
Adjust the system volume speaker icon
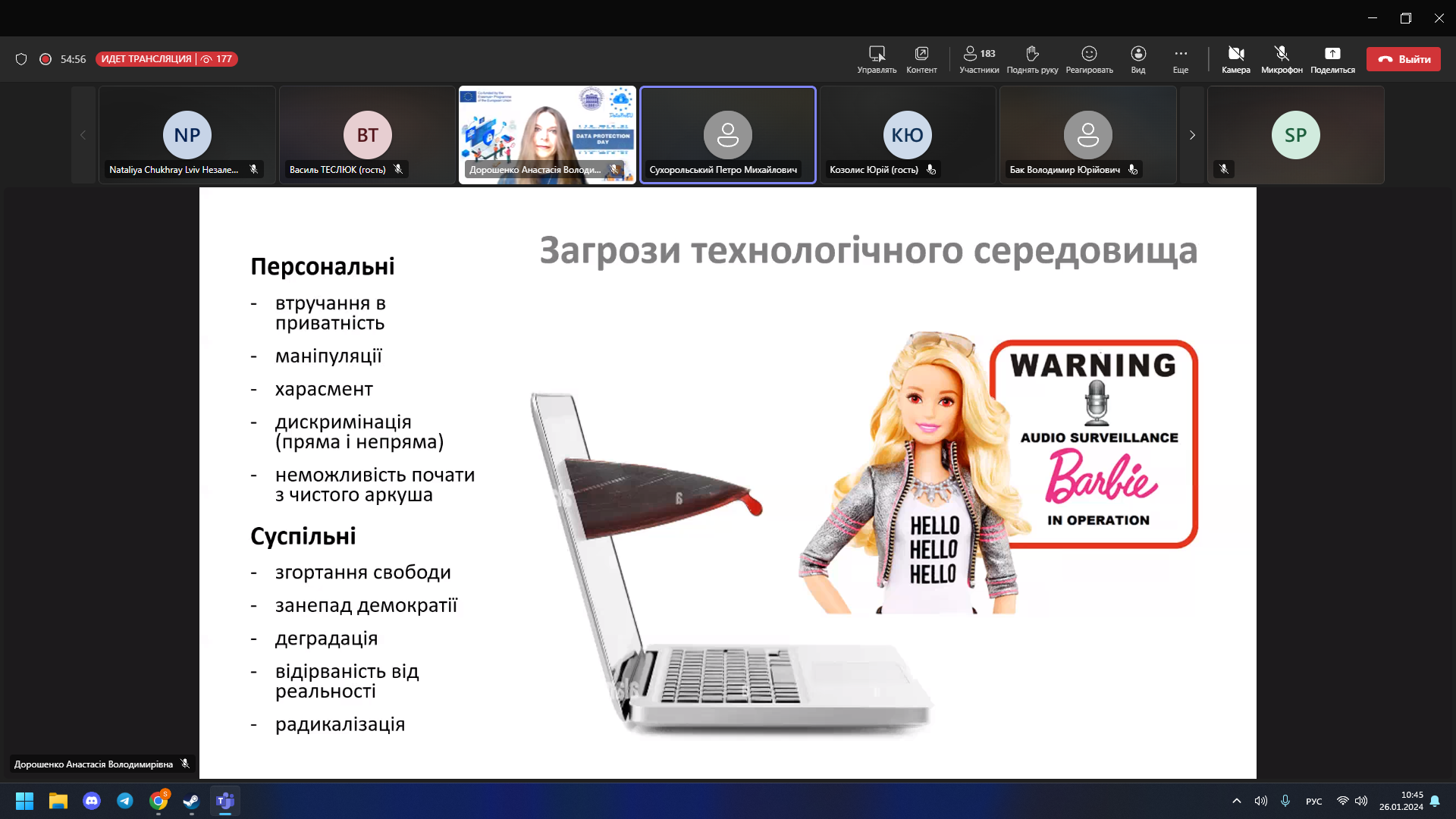coord(1361,801)
